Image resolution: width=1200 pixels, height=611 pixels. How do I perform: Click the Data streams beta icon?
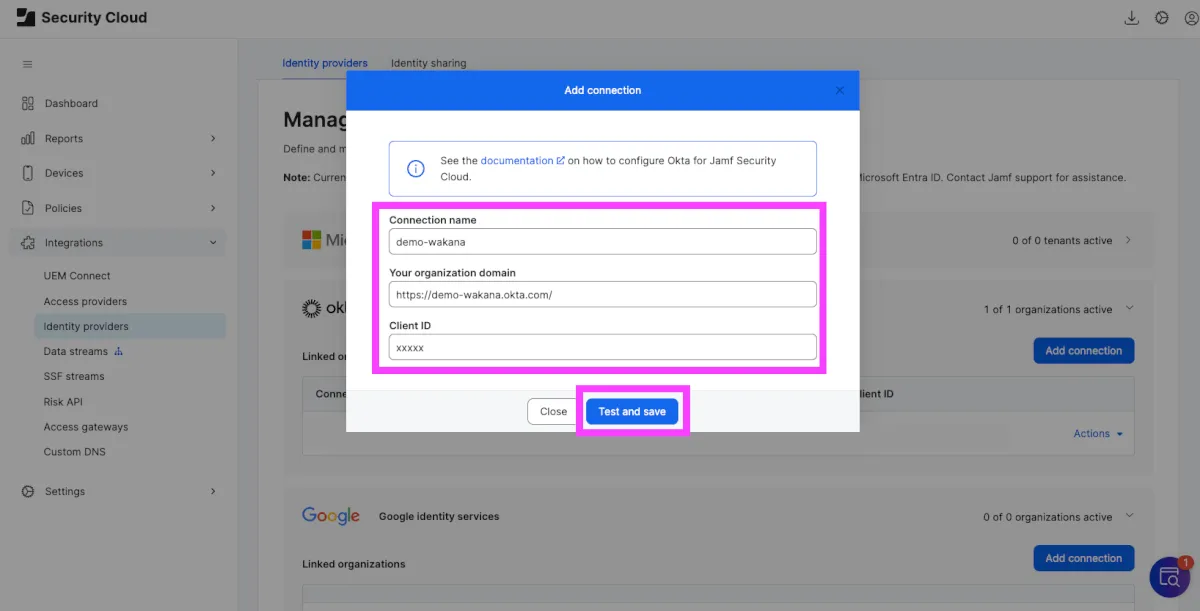click(119, 351)
